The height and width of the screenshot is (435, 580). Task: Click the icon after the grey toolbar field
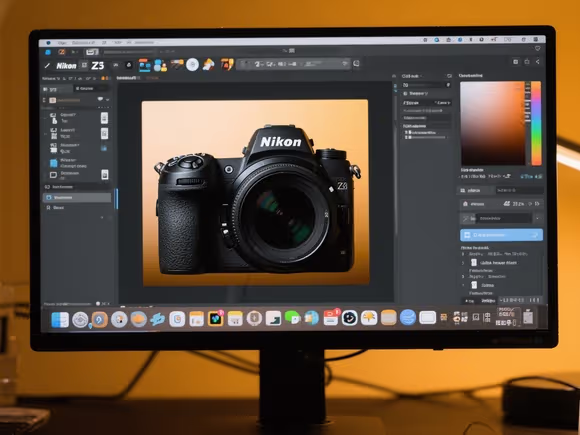[356, 64]
